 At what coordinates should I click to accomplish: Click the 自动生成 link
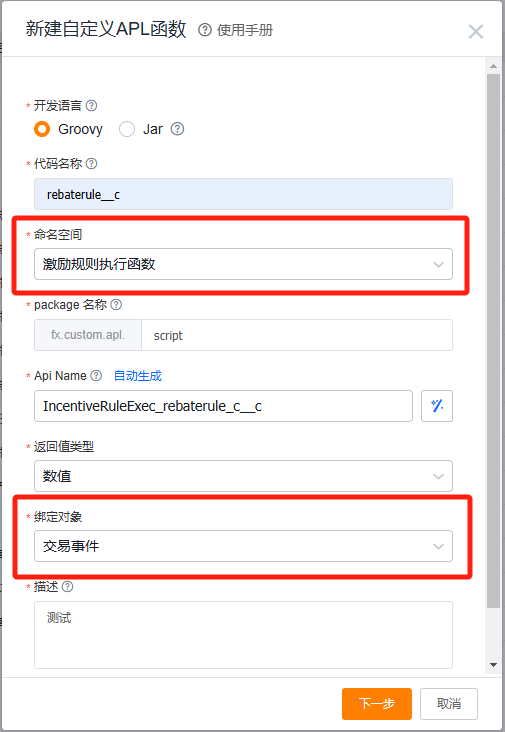pos(138,376)
